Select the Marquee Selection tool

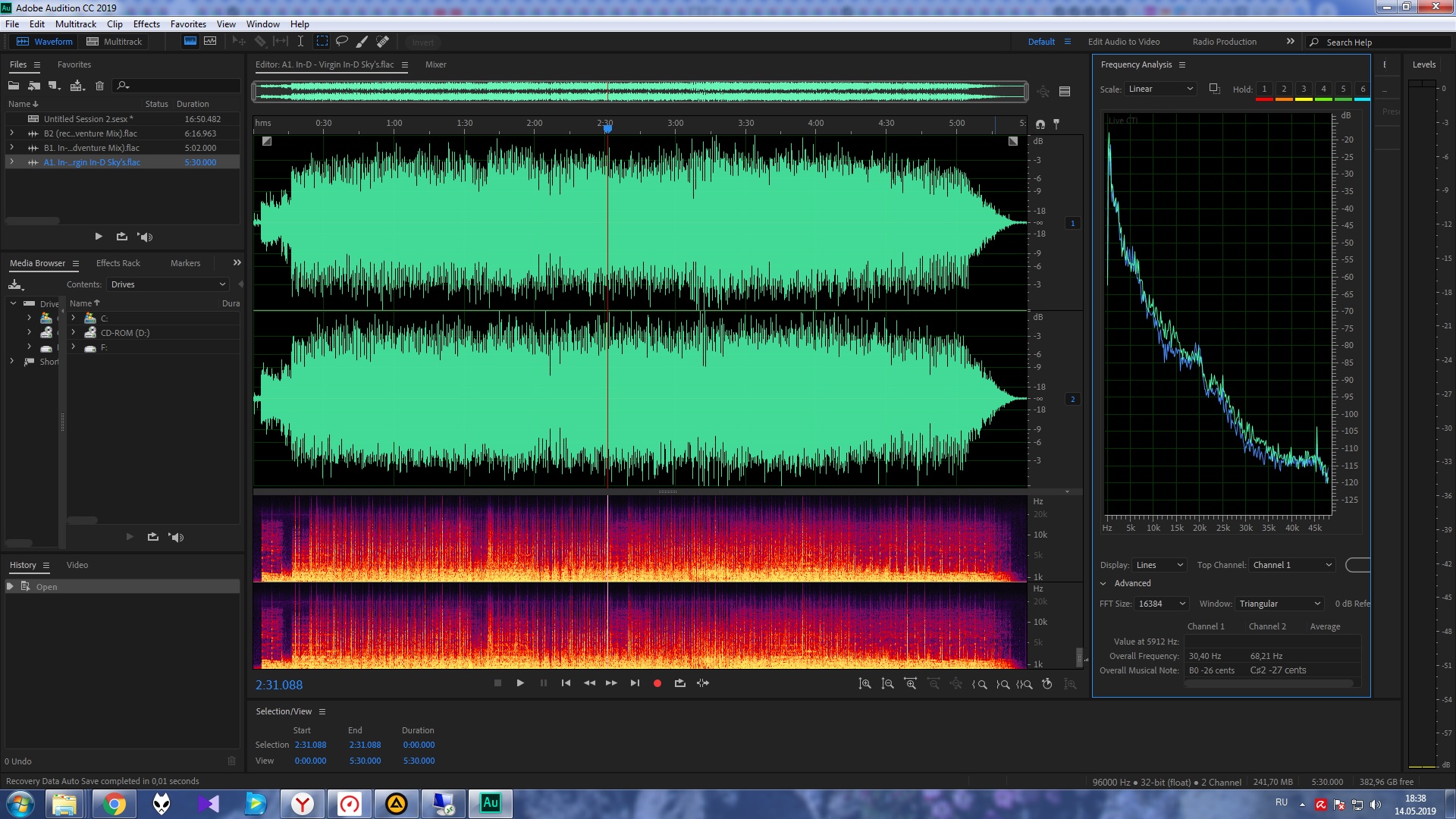tap(322, 42)
